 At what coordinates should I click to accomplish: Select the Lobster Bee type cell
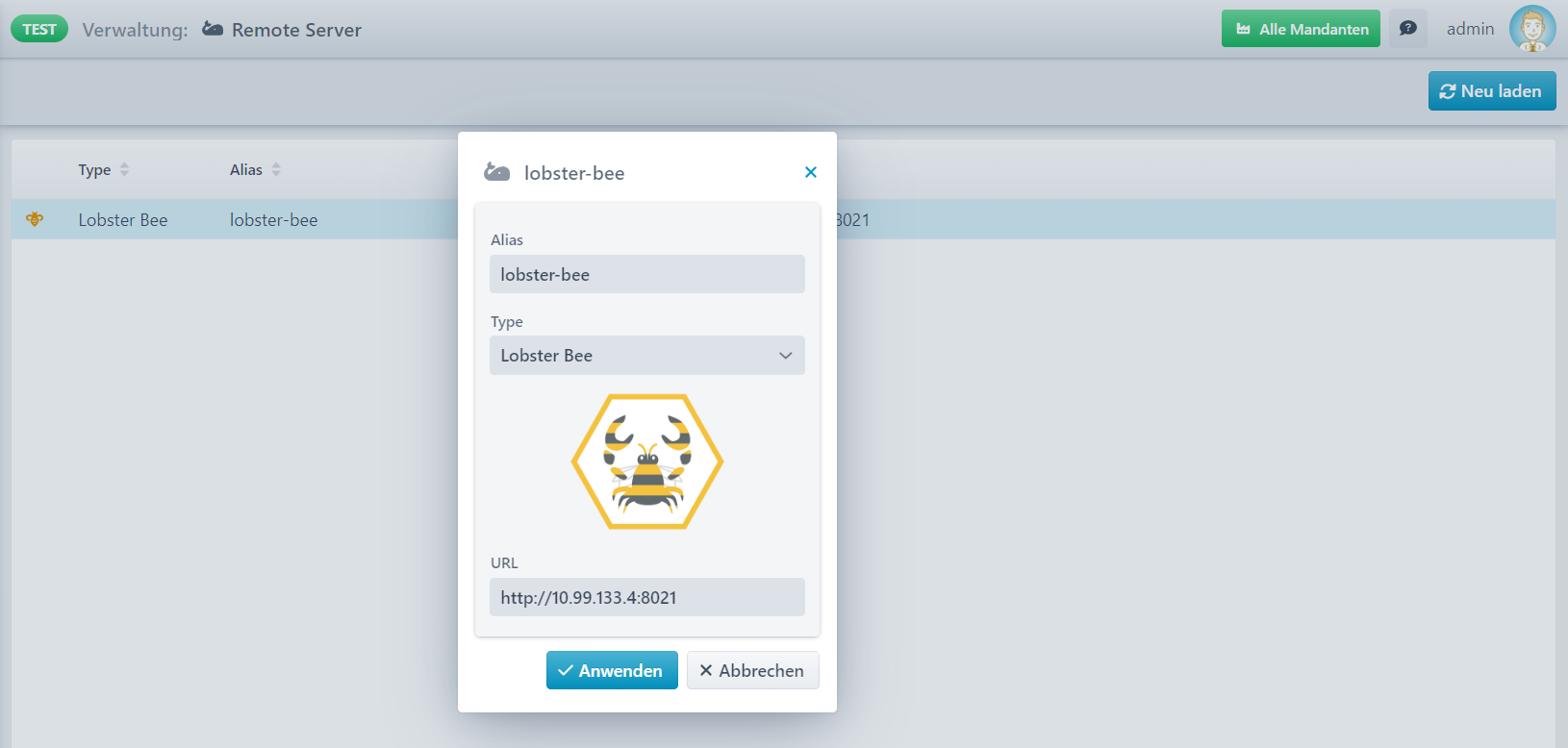point(123,220)
